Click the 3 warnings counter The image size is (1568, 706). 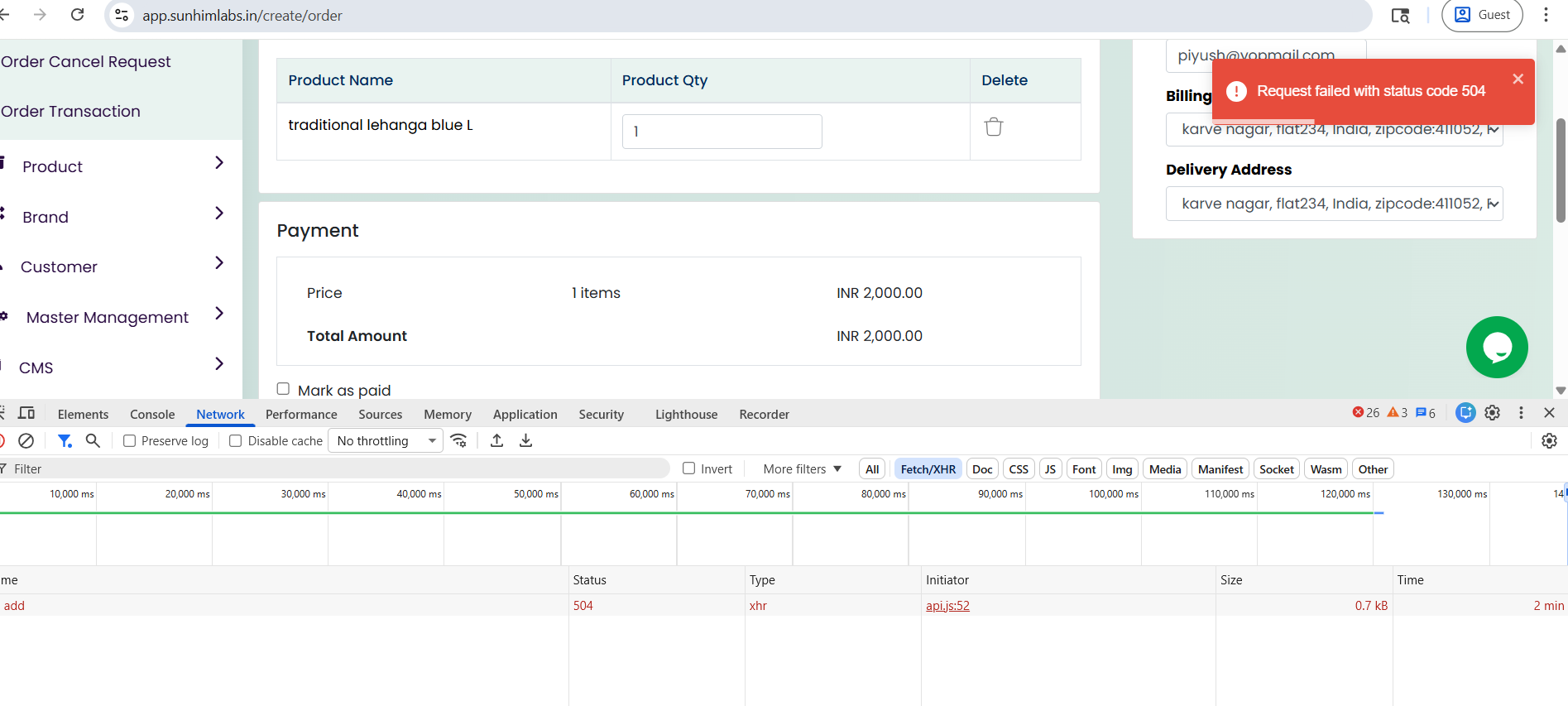click(1398, 412)
